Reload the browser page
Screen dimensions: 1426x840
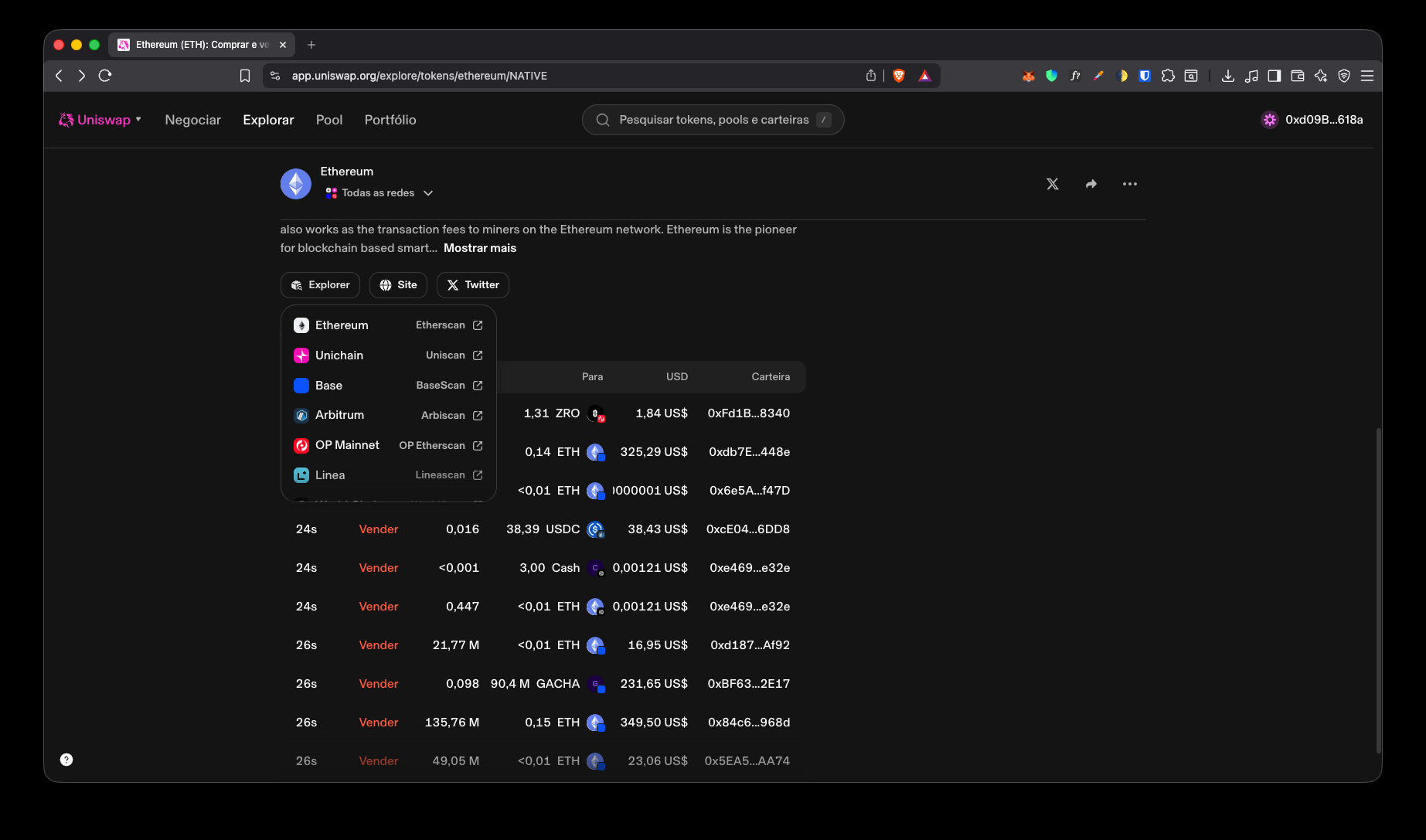point(105,76)
